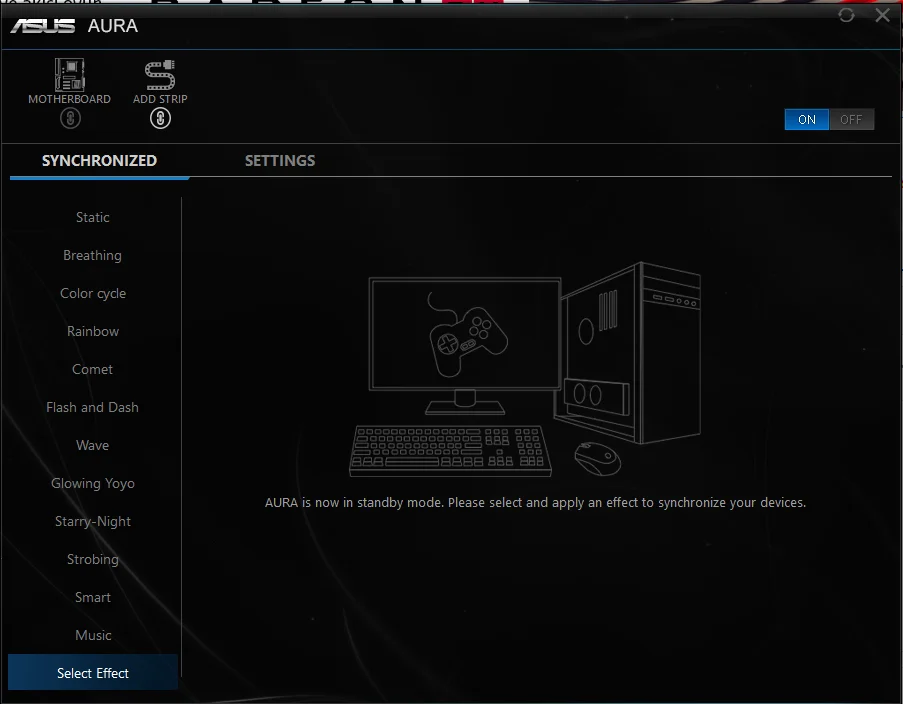The height and width of the screenshot is (704, 903).
Task: Choose the Breathing effect
Action: tap(93, 255)
